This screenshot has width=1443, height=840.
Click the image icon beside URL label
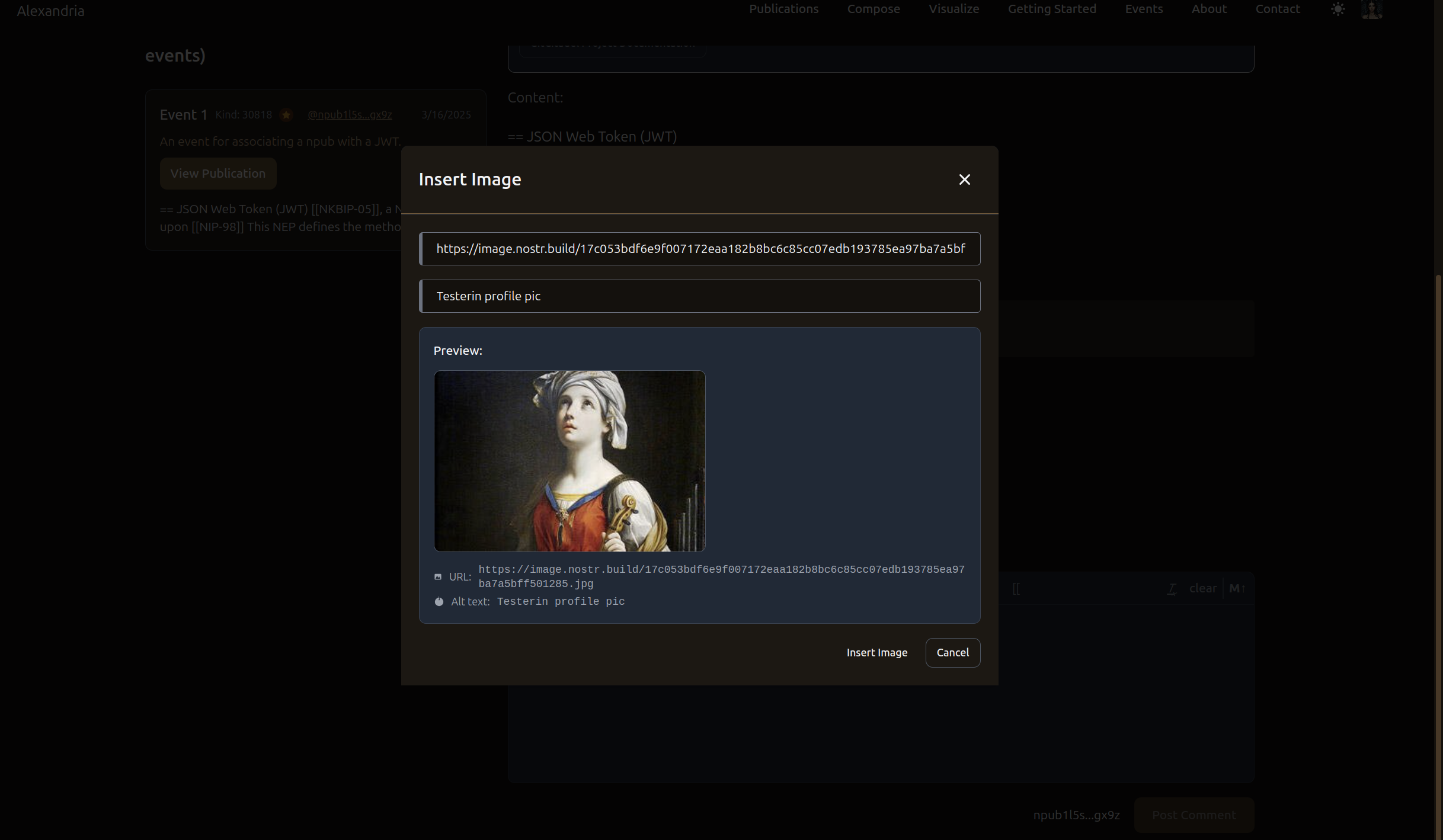coord(438,576)
